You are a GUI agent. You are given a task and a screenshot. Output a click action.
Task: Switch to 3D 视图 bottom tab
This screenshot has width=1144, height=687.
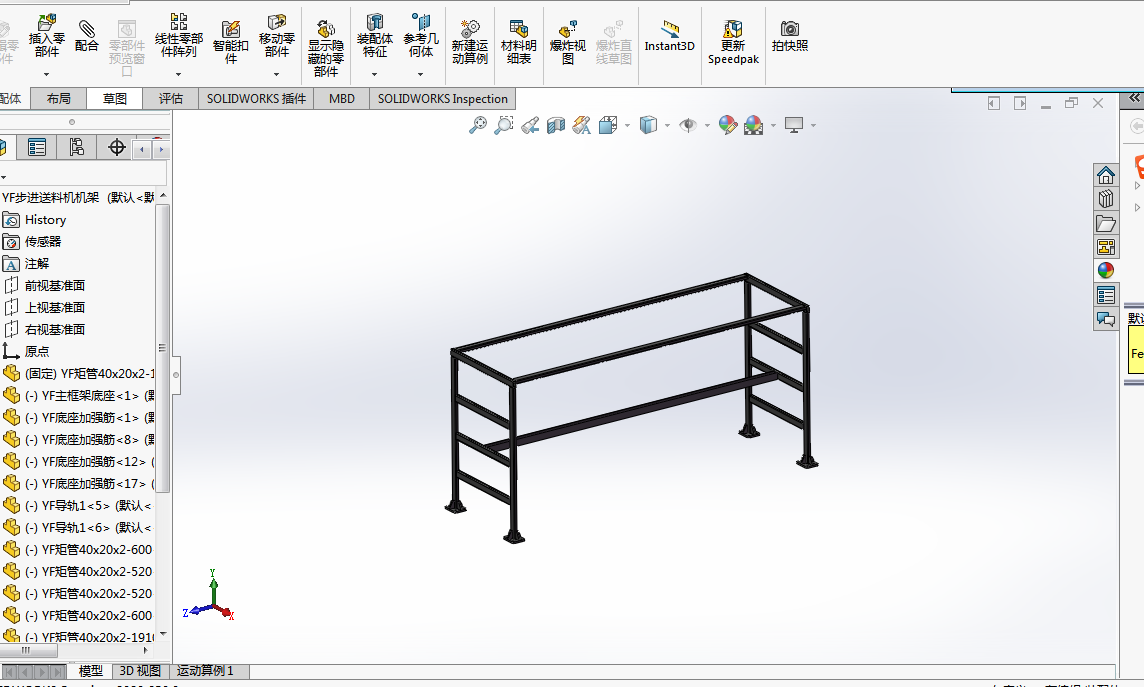tap(140, 671)
